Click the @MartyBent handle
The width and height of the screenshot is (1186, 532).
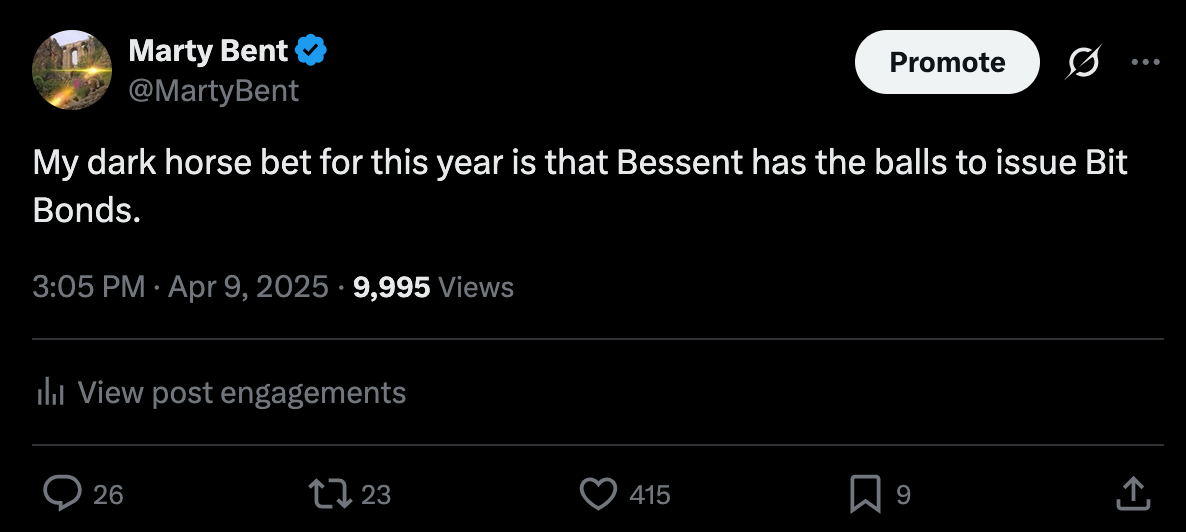pos(213,91)
